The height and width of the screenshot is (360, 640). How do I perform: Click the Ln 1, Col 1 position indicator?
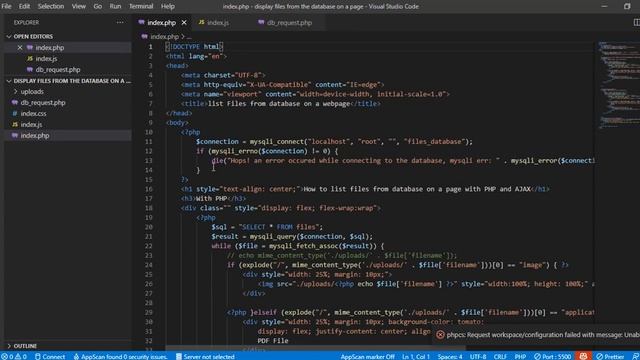coord(416,356)
